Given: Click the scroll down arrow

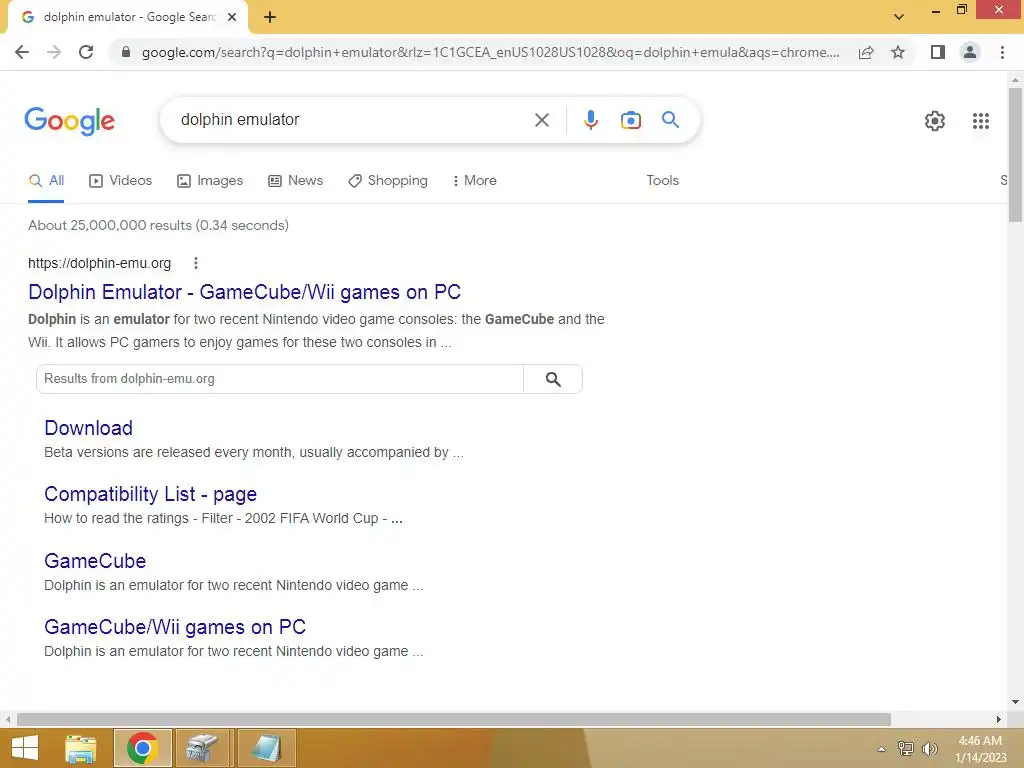Looking at the screenshot, I should pos(1015,702).
